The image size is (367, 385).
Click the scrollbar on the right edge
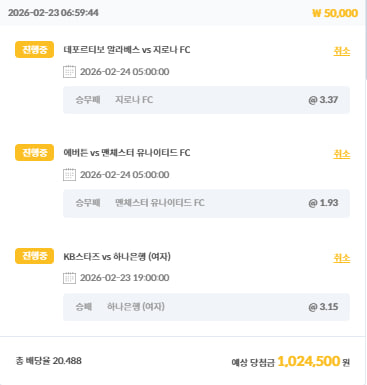point(366,40)
